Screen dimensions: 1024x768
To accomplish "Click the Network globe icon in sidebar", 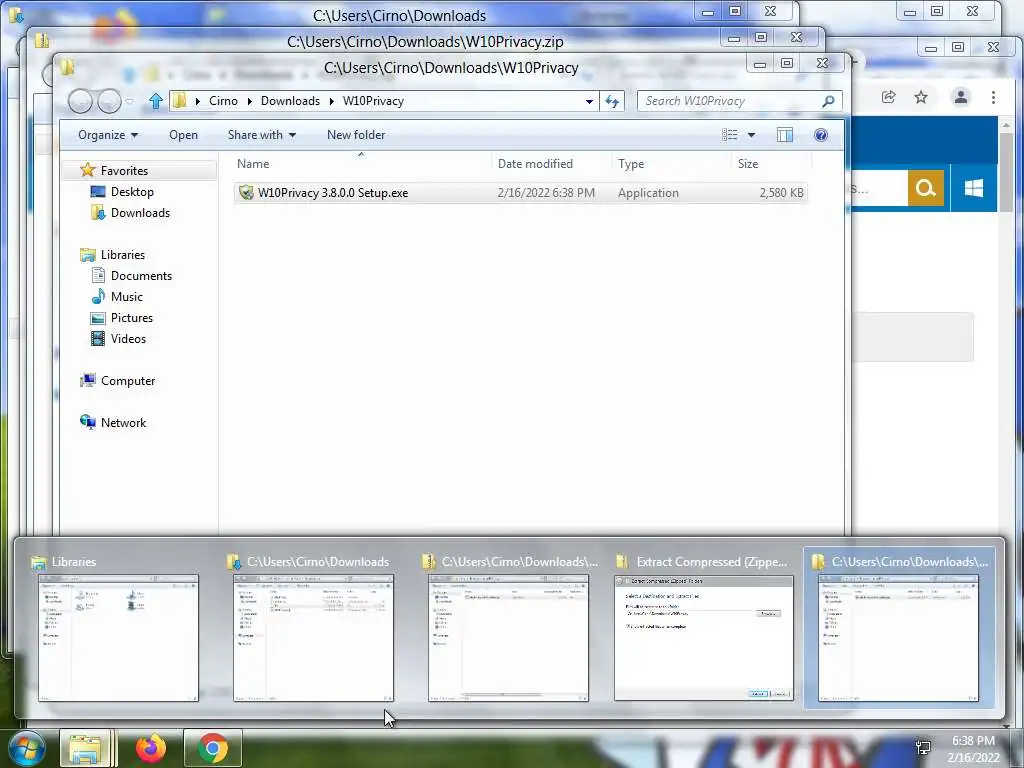I will point(88,423).
